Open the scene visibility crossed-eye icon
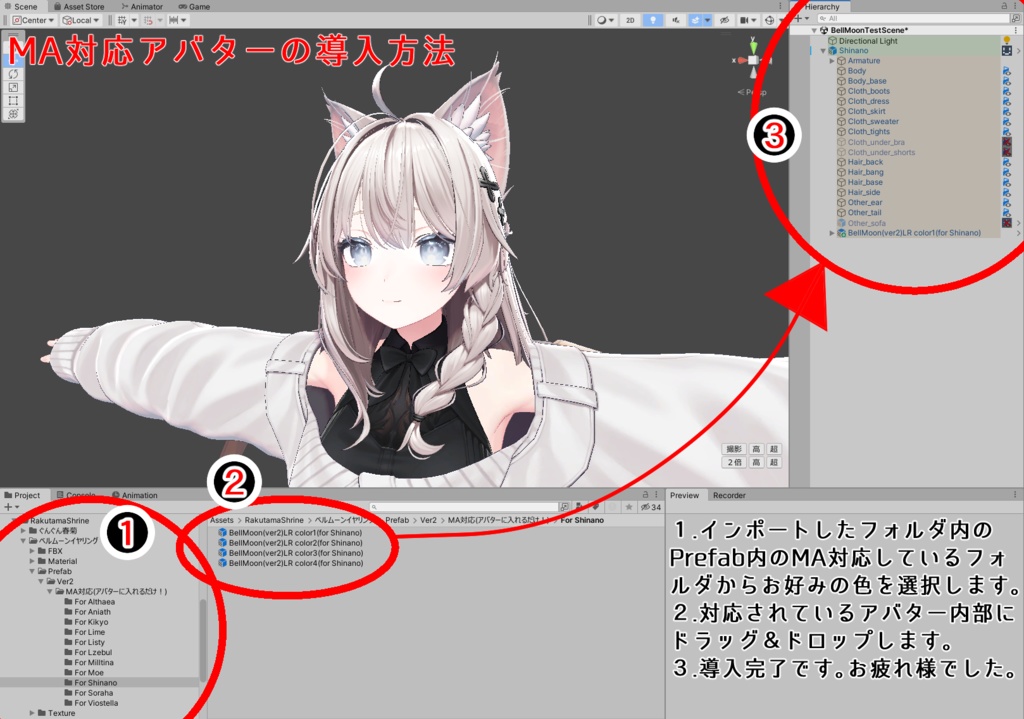The width and height of the screenshot is (1024, 719). (726, 21)
